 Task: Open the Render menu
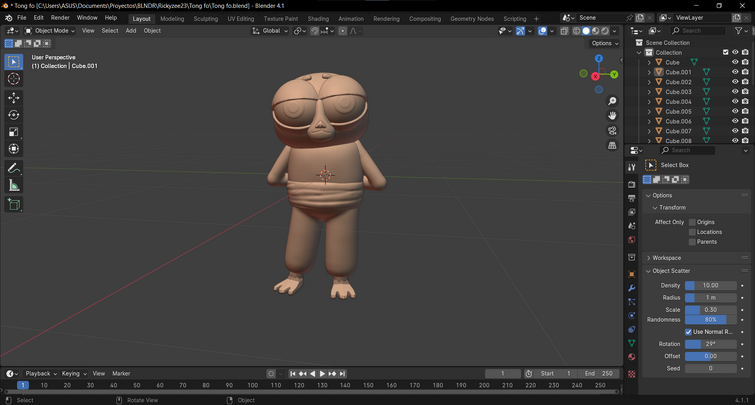tap(60, 18)
